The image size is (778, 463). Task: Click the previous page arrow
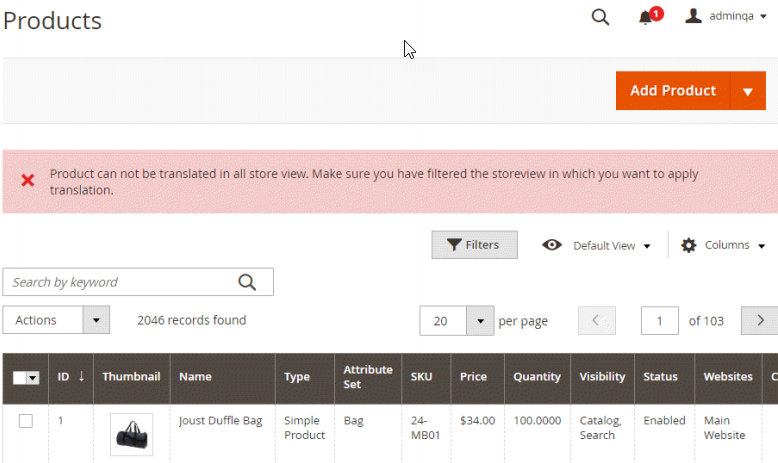597,321
